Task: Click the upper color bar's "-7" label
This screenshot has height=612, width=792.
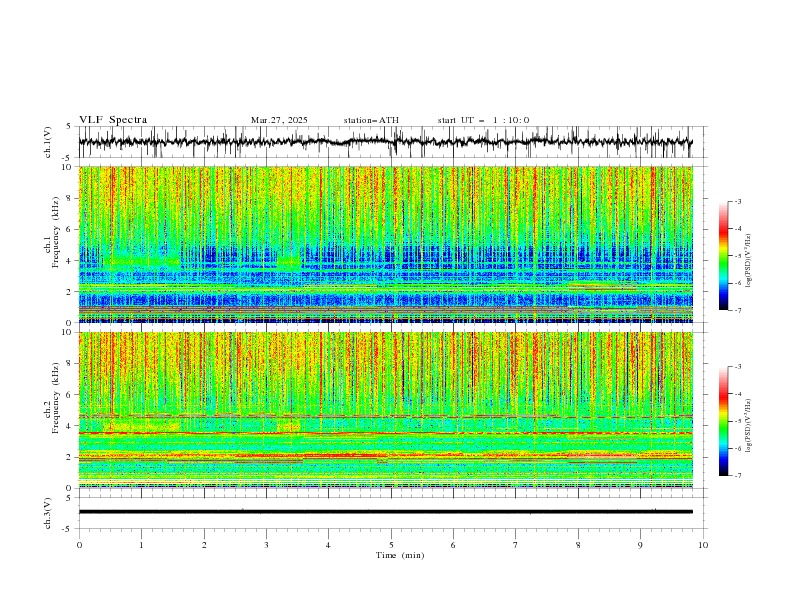Action: click(x=737, y=310)
